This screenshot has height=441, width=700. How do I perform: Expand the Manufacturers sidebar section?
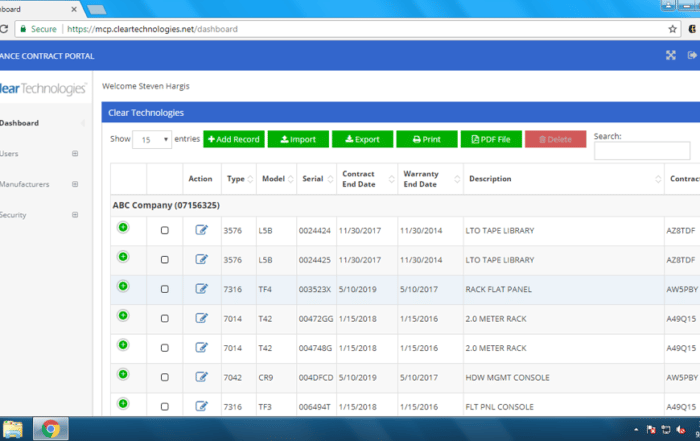click(75, 184)
